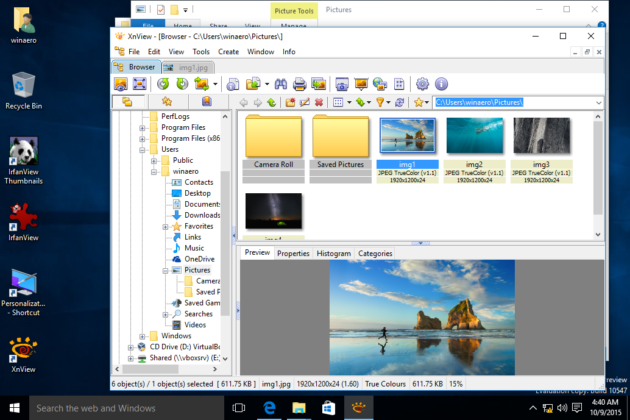Screen dimensions: 630x420
Task: Collapse the Pictures tree node
Action: click(x=165, y=270)
